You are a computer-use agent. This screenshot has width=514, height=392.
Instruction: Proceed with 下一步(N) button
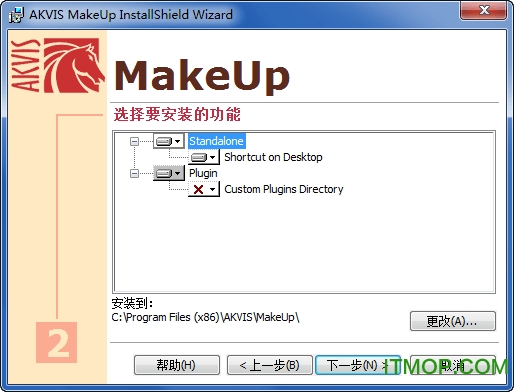pyautogui.click(x=358, y=365)
